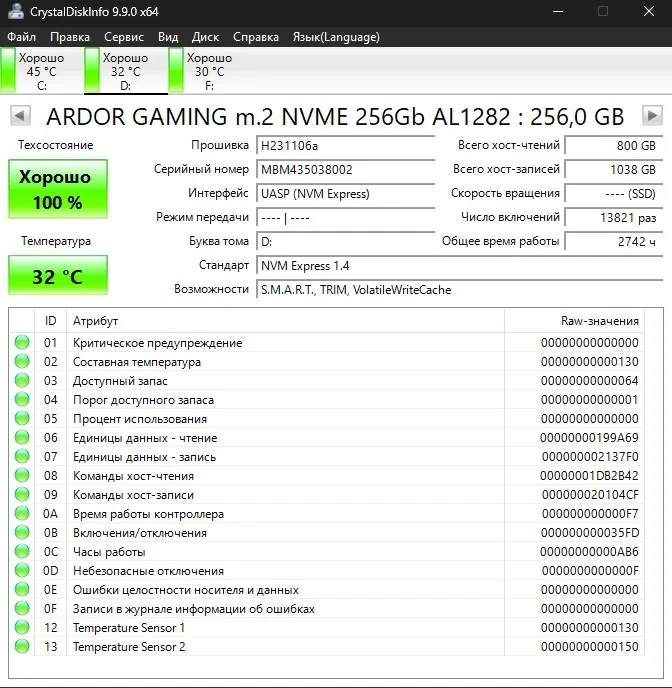The width and height of the screenshot is (672, 688).
Task: Click status icon for Порог доступного запаса row
Action: [x=22, y=399]
